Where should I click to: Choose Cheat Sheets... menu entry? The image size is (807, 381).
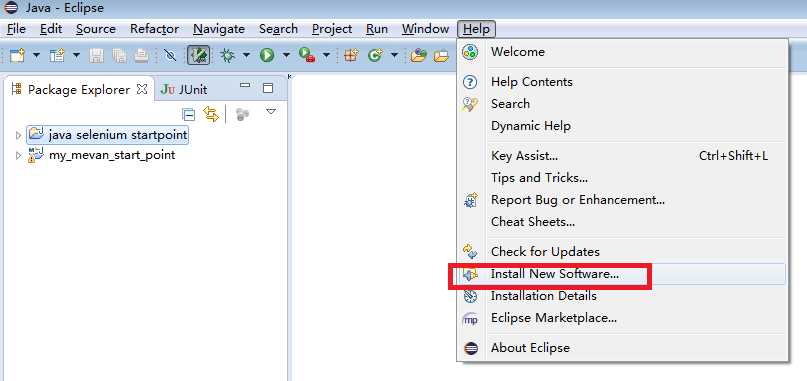[x=622, y=222]
